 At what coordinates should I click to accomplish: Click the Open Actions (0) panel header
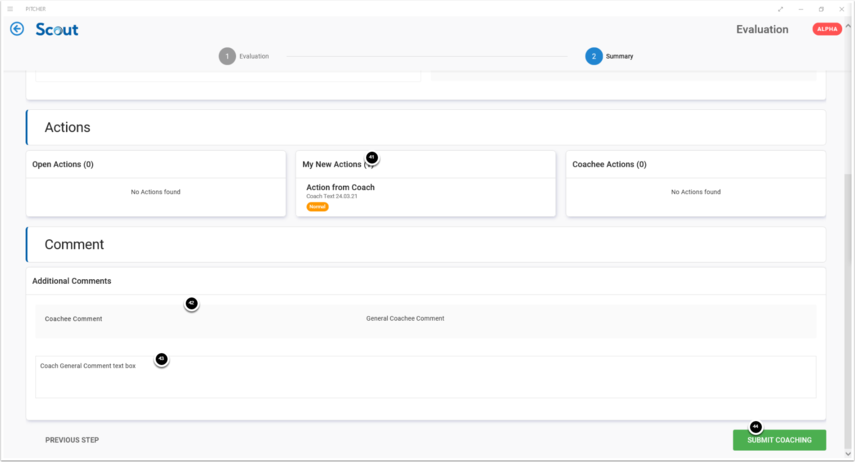point(63,164)
